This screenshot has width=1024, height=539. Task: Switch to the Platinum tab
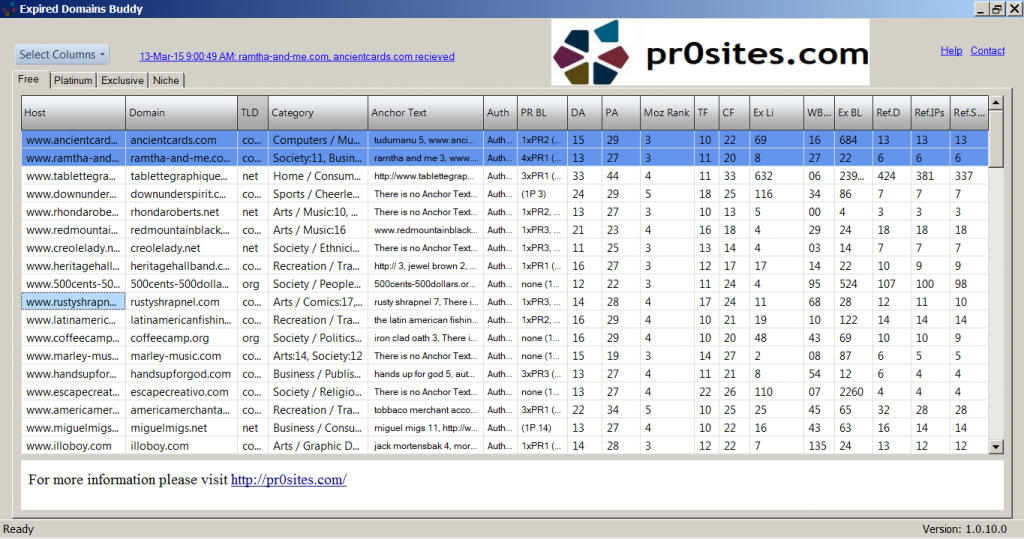pyautogui.click(x=73, y=80)
